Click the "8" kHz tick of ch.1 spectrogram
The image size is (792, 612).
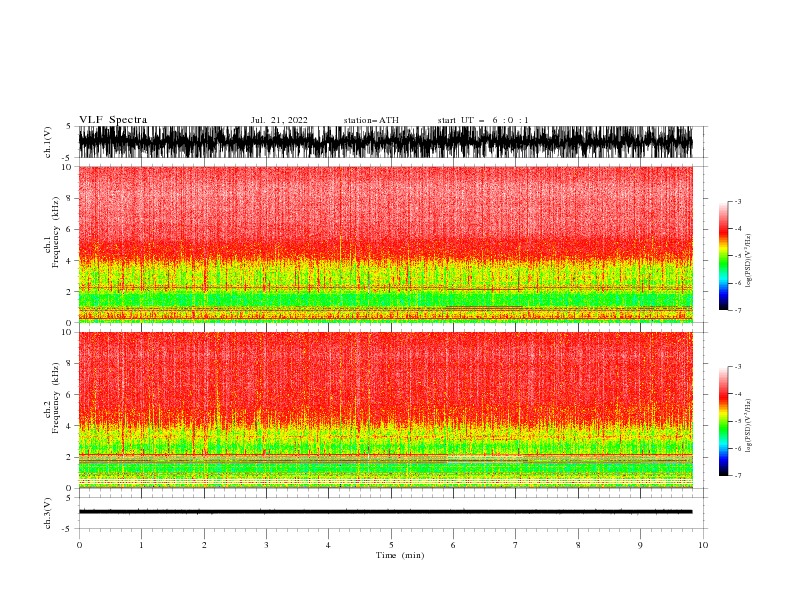(x=69, y=198)
